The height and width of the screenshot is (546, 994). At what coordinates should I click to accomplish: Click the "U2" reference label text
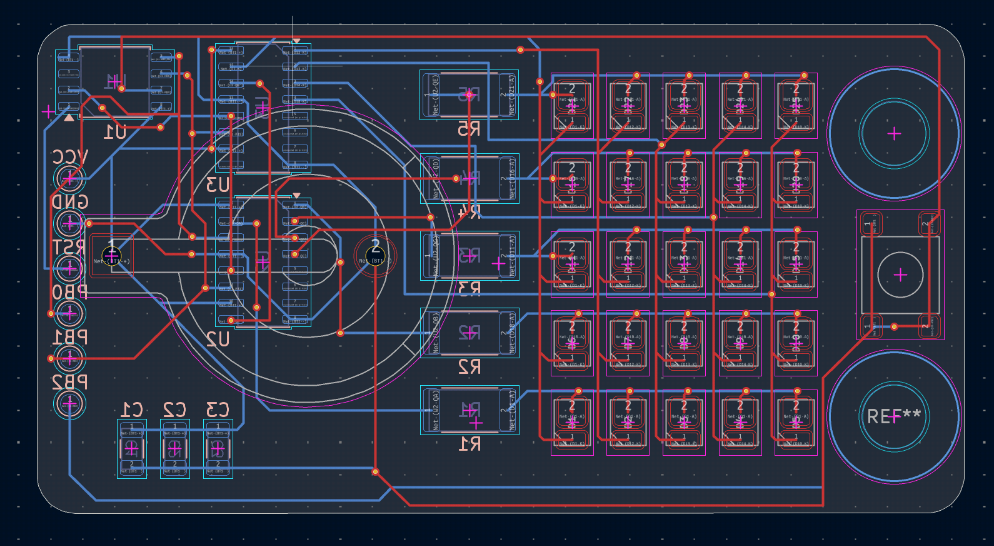point(217,340)
